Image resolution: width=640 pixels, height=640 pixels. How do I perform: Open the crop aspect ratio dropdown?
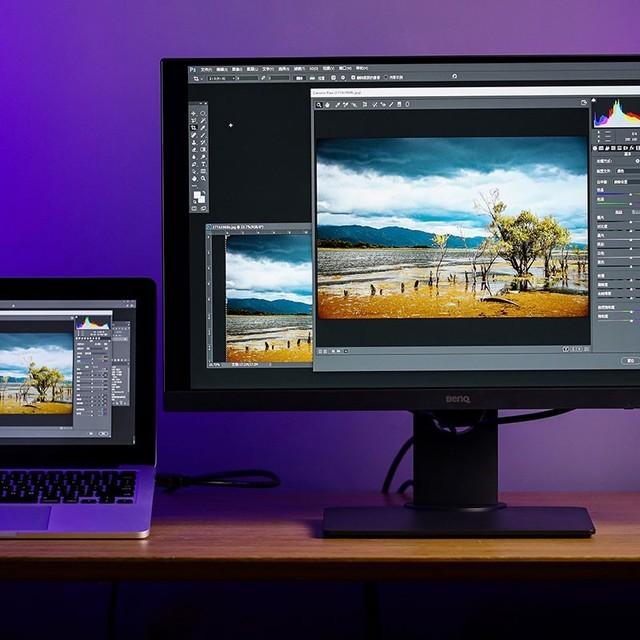222,78
